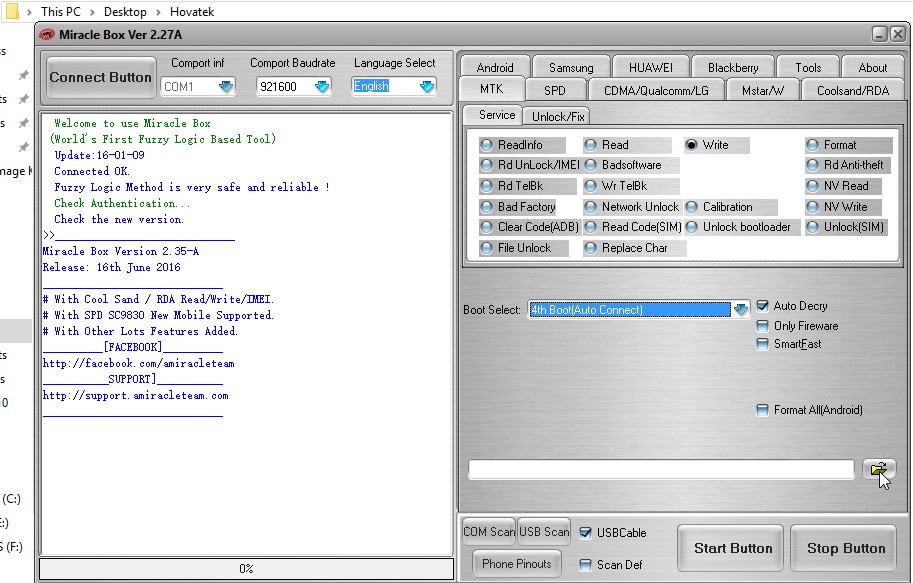Select the Unlock bootloader option
Screen dimensions: 913x583
click(692, 227)
